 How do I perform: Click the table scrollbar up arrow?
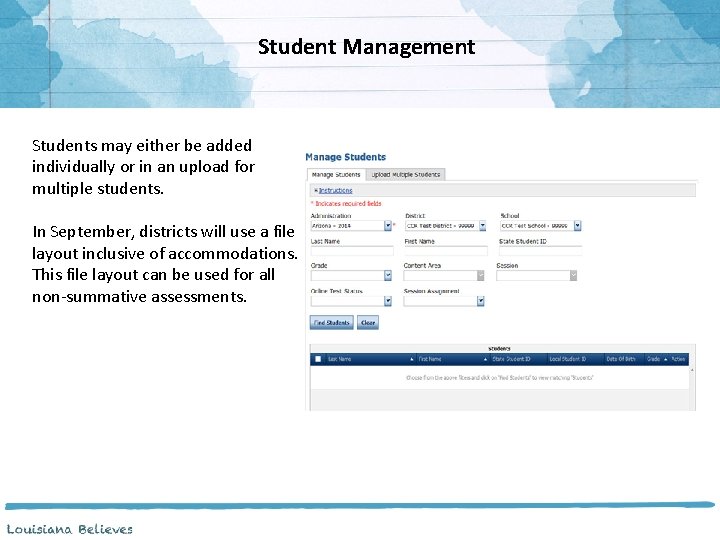[x=692, y=370]
